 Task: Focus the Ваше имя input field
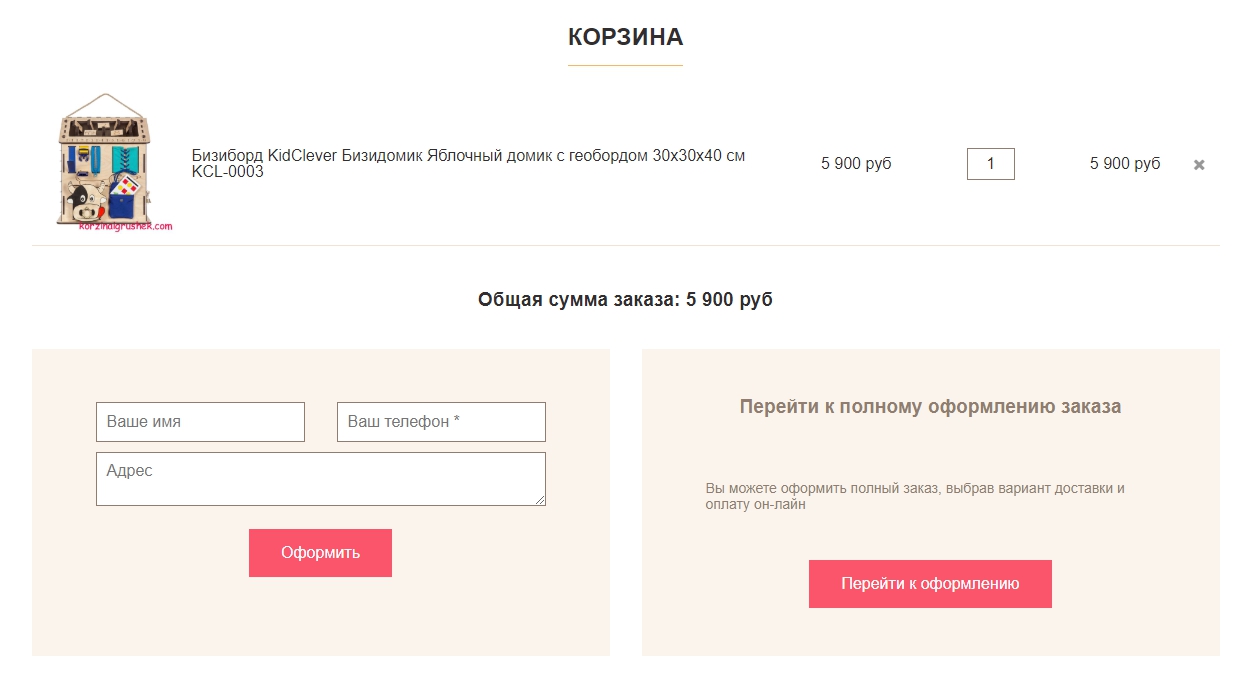pos(200,422)
